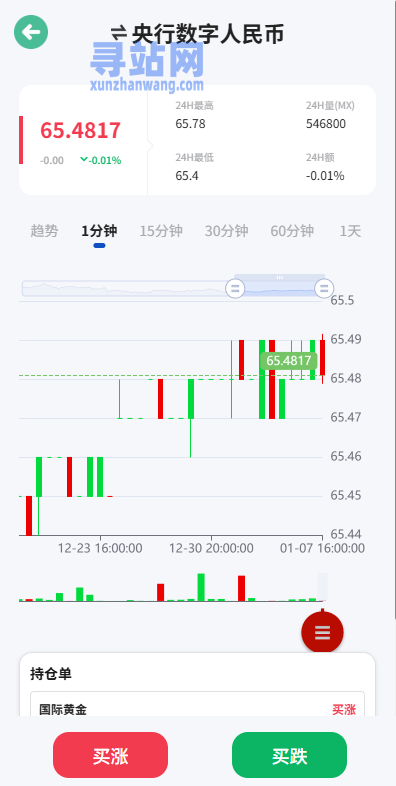Screen dimensions: 396x786
Task: Click the tallest green volume bar
Action: click(201, 587)
